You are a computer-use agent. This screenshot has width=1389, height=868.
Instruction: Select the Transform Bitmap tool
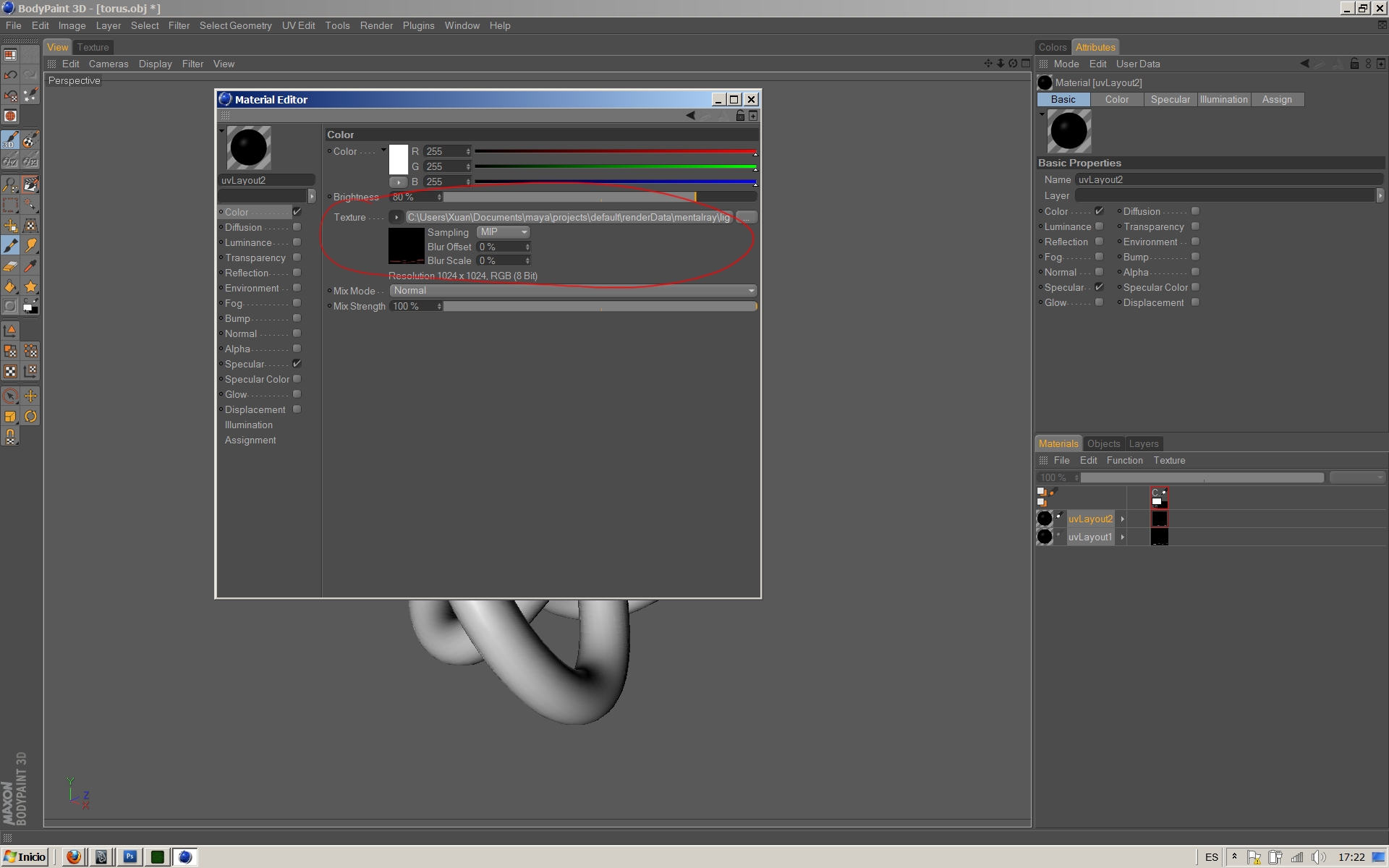(30, 226)
